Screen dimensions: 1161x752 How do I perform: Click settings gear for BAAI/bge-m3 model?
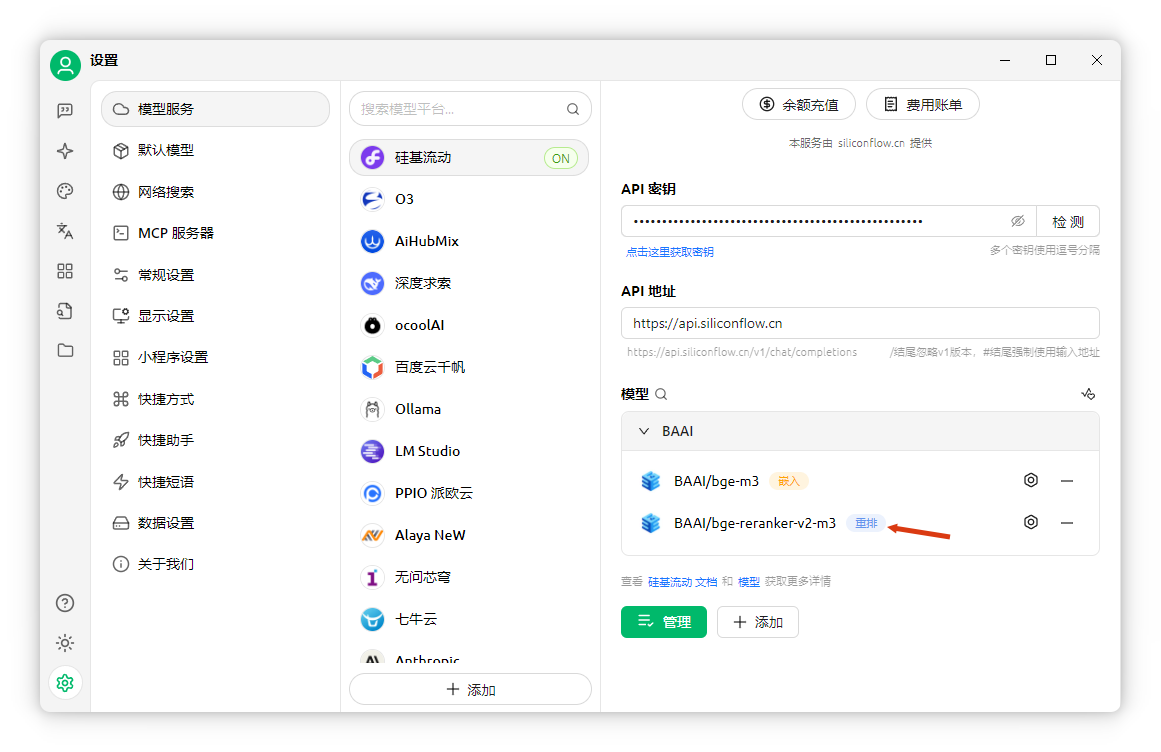tap(1031, 481)
